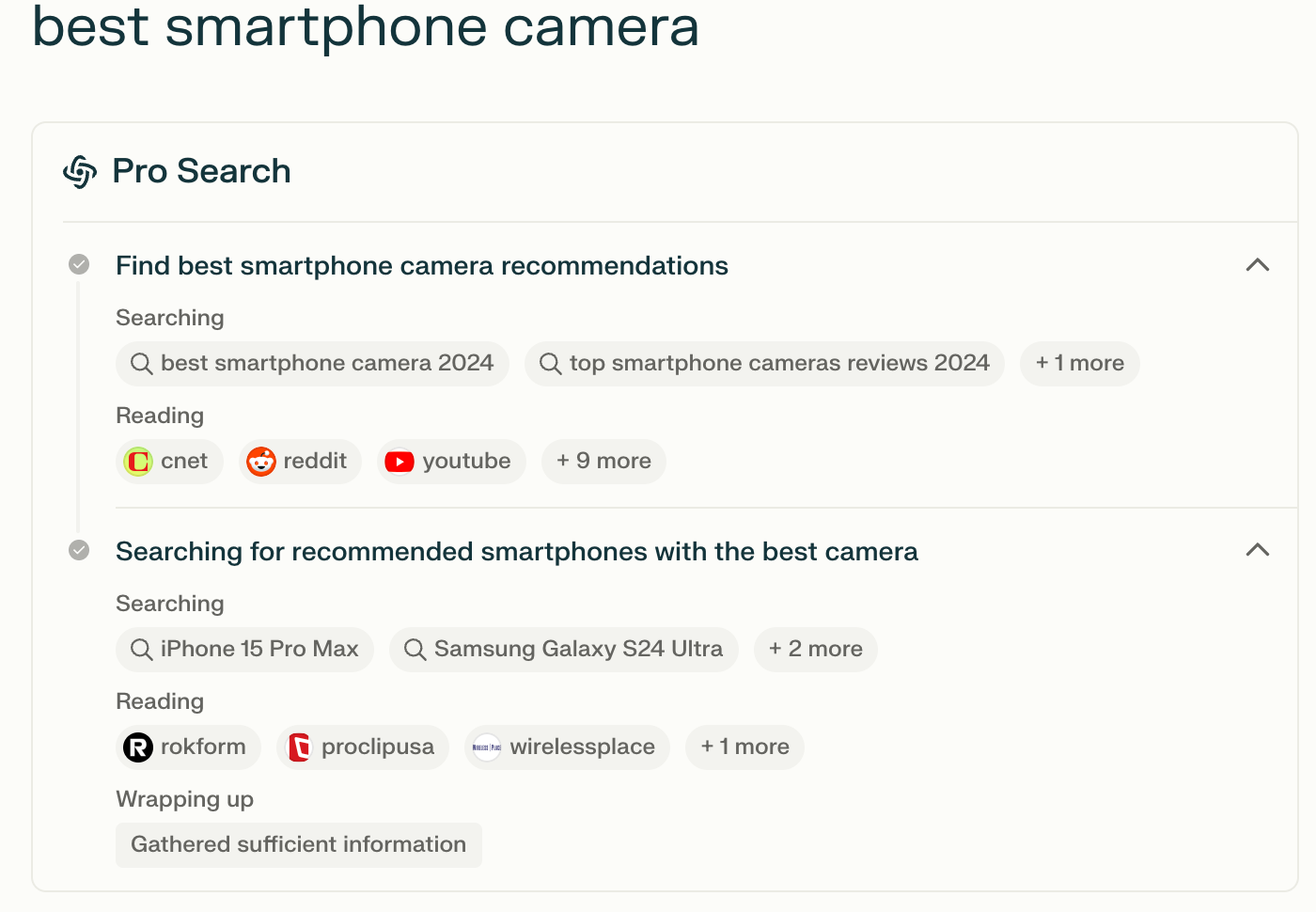Click Searching for recommended smartphones with best camera title
The height and width of the screenshot is (912, 1316).
(517, 552)
